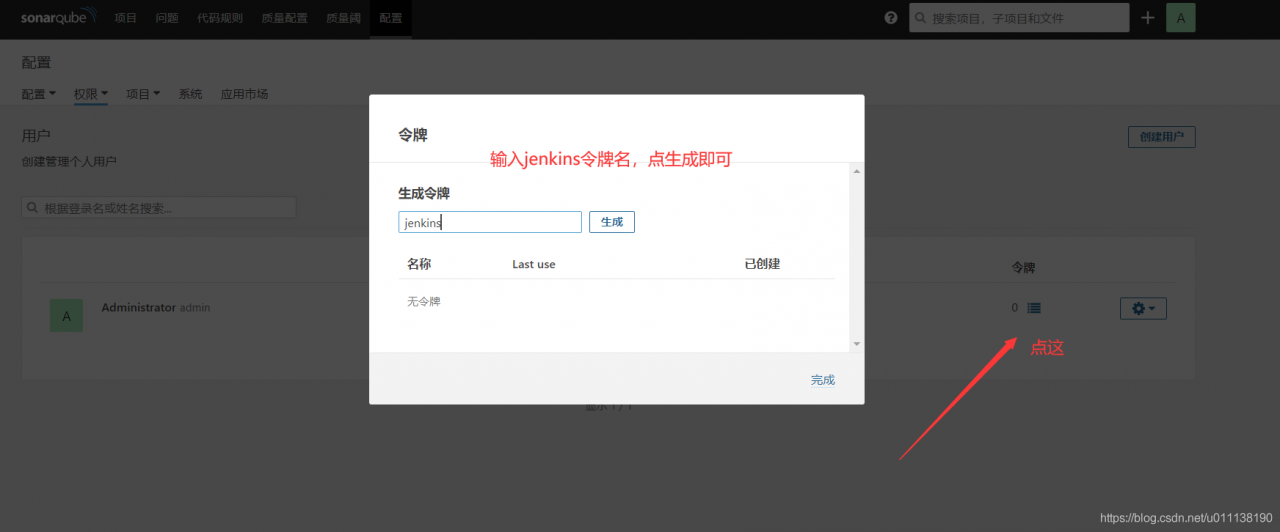Click the 无令牌 empty message
1280x532 pixels.
click(424, 301)
